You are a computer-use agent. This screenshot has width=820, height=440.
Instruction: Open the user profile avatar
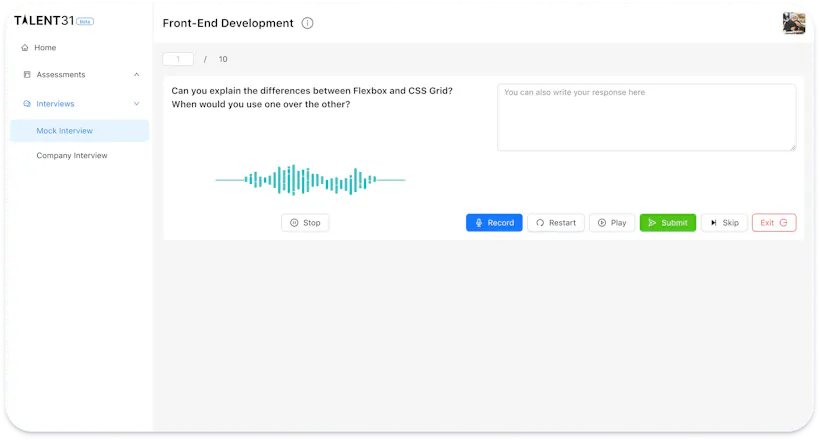point(793,23)
